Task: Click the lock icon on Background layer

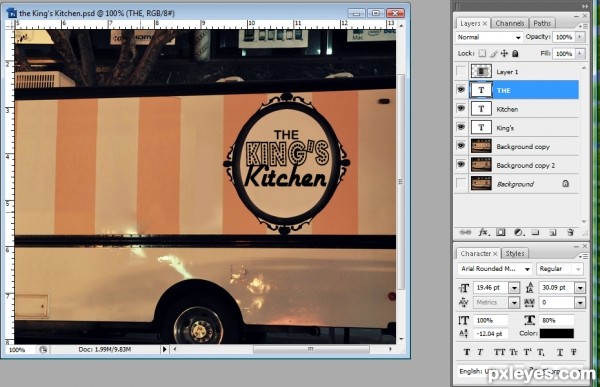Action: pos(565,184)
